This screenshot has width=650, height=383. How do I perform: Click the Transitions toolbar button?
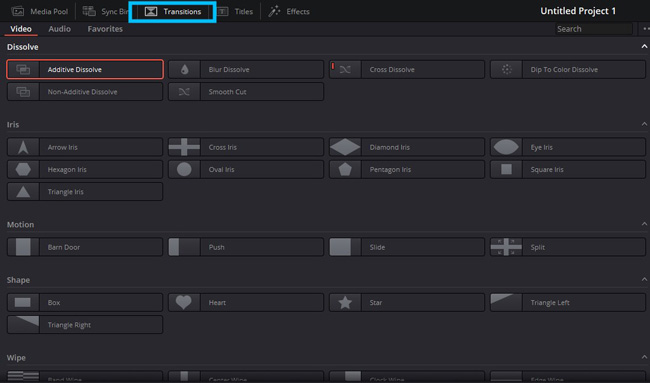[172, 12]
